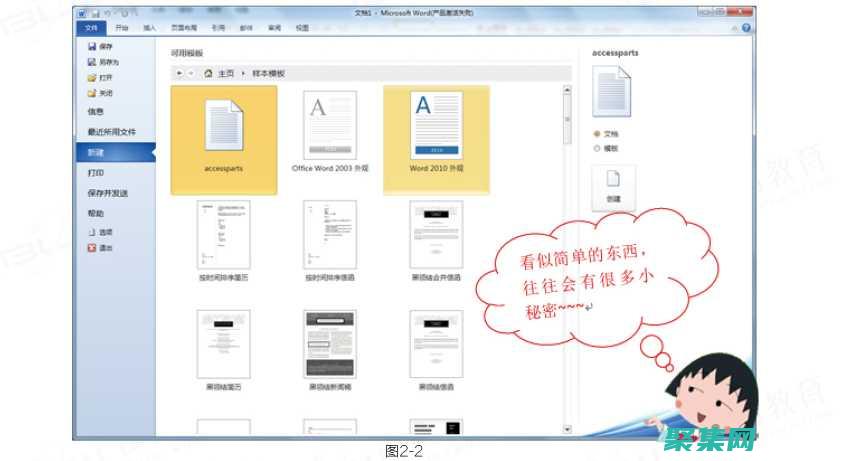844x461 pixels.
Task: Open 帮助 (Help) in the sidebar
Action: coord(95,213)
